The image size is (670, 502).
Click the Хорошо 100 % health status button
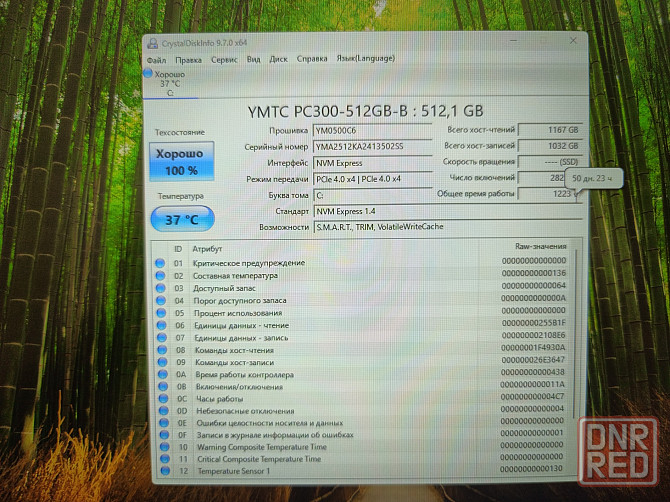182,162
